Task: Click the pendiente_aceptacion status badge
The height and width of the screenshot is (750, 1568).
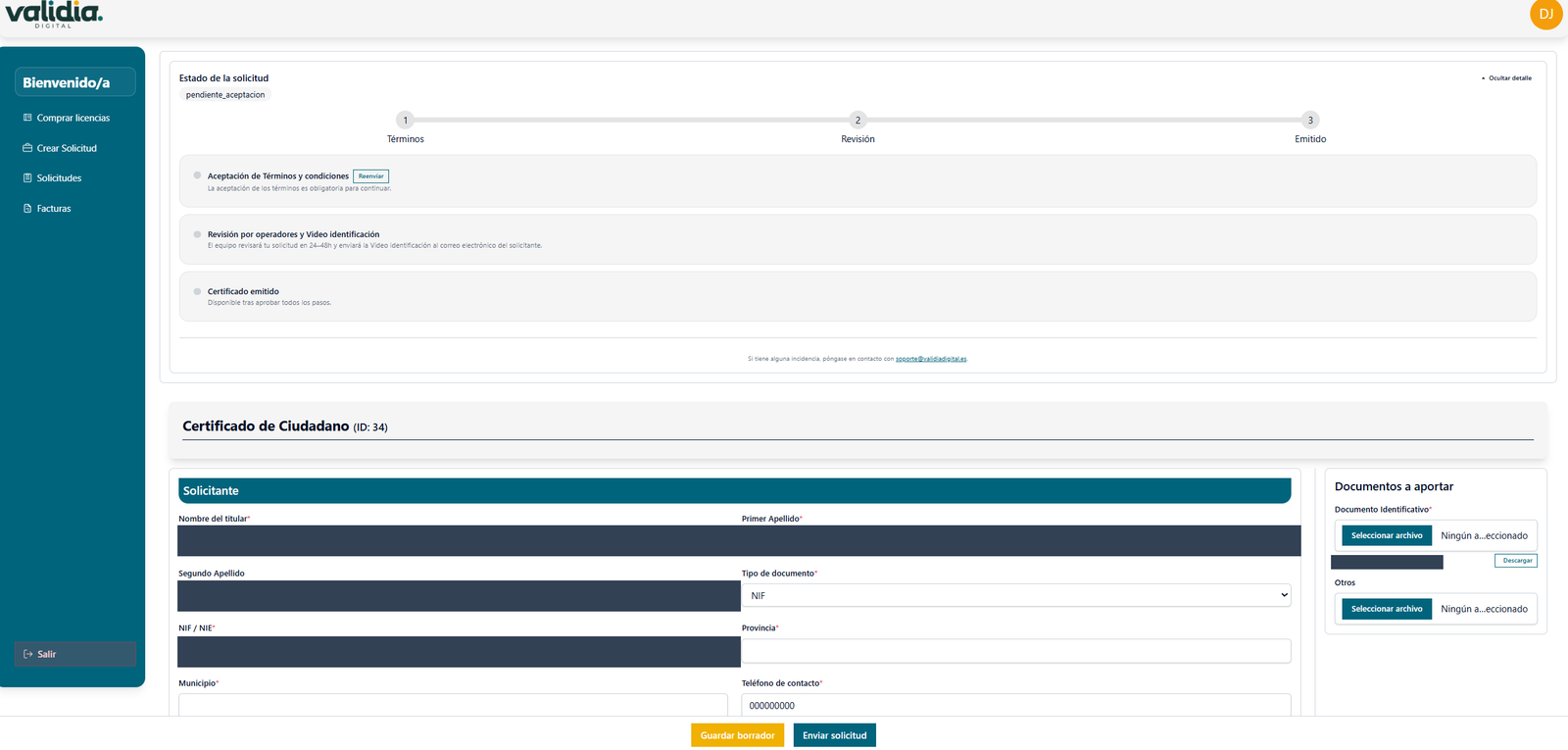Action: pyautogui.click(x=225, y=95)
